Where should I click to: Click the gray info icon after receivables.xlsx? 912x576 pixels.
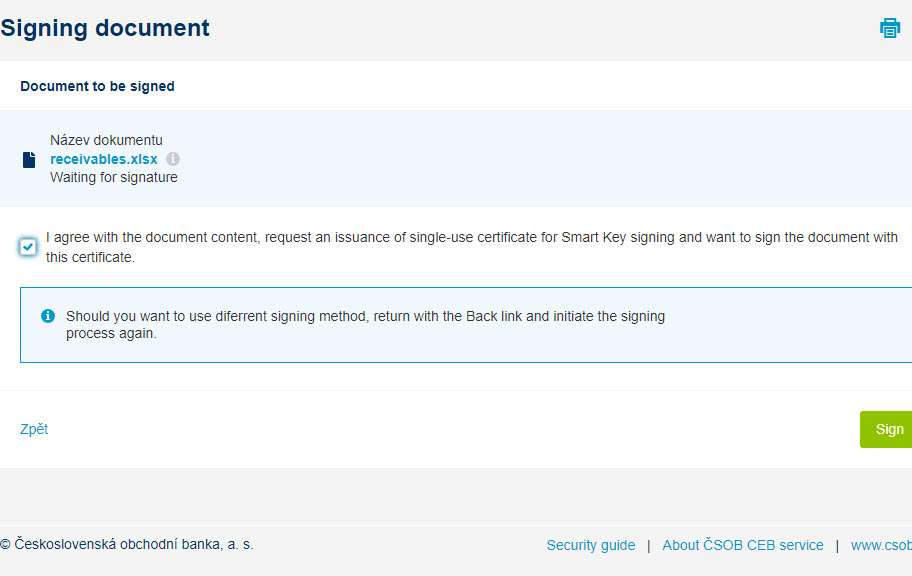point(173,159)
